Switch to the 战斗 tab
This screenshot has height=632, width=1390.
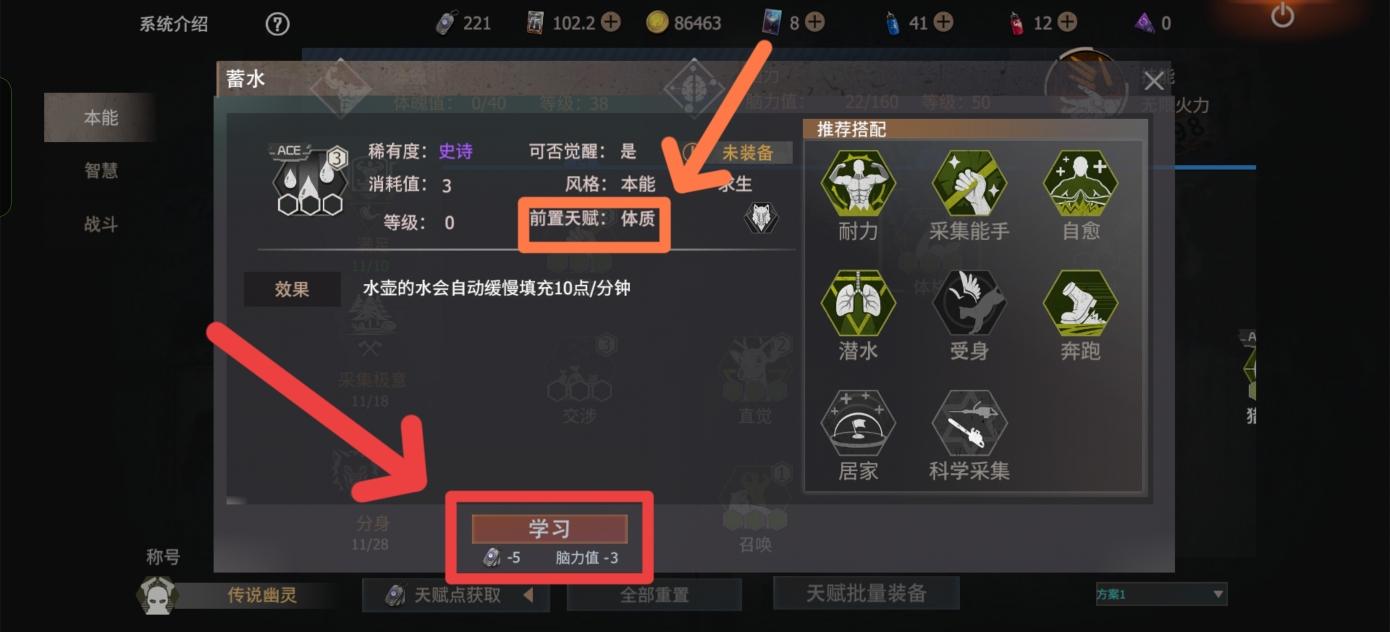click(100, 225)
